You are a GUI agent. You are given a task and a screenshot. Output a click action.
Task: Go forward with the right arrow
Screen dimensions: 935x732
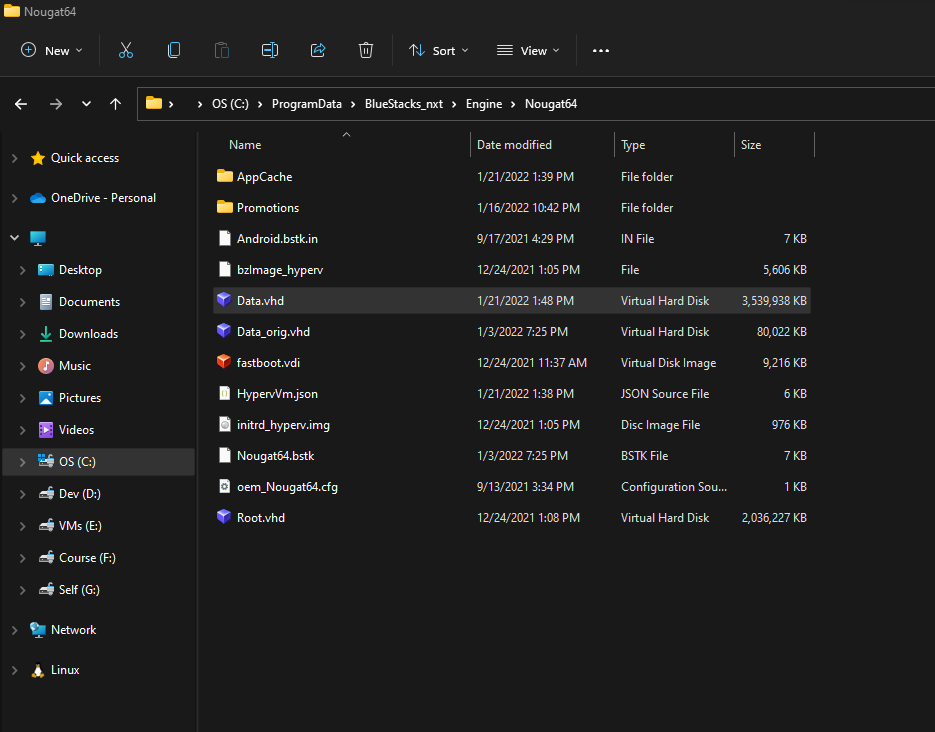55,104
